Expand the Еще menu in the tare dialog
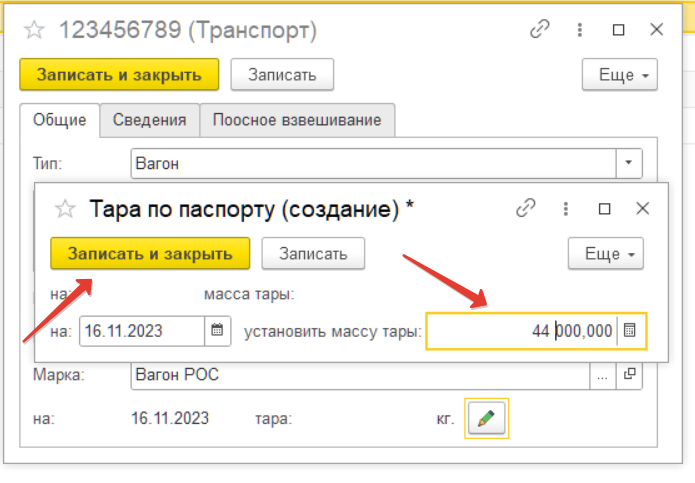 point(605,253)
